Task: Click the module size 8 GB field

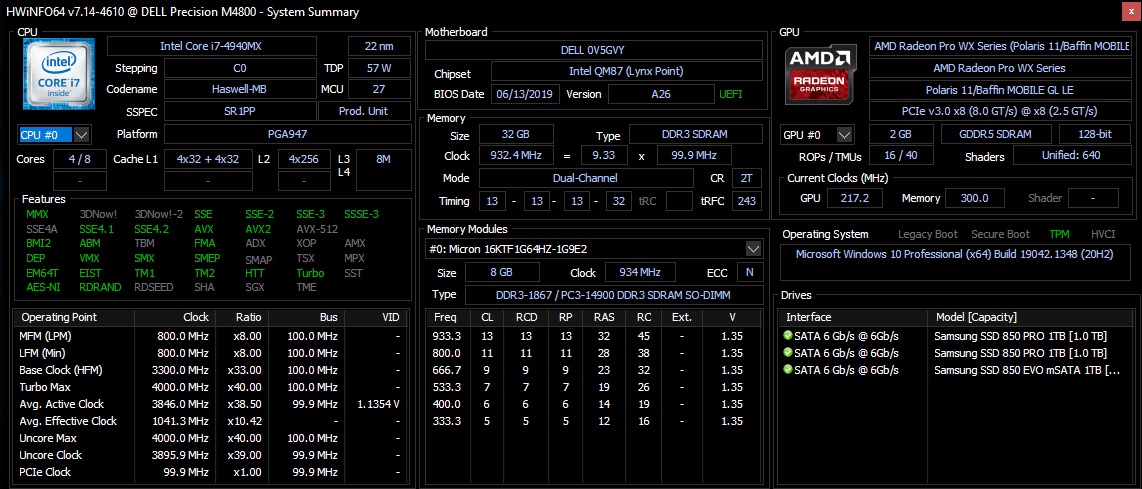Action: tap(503, 273)
